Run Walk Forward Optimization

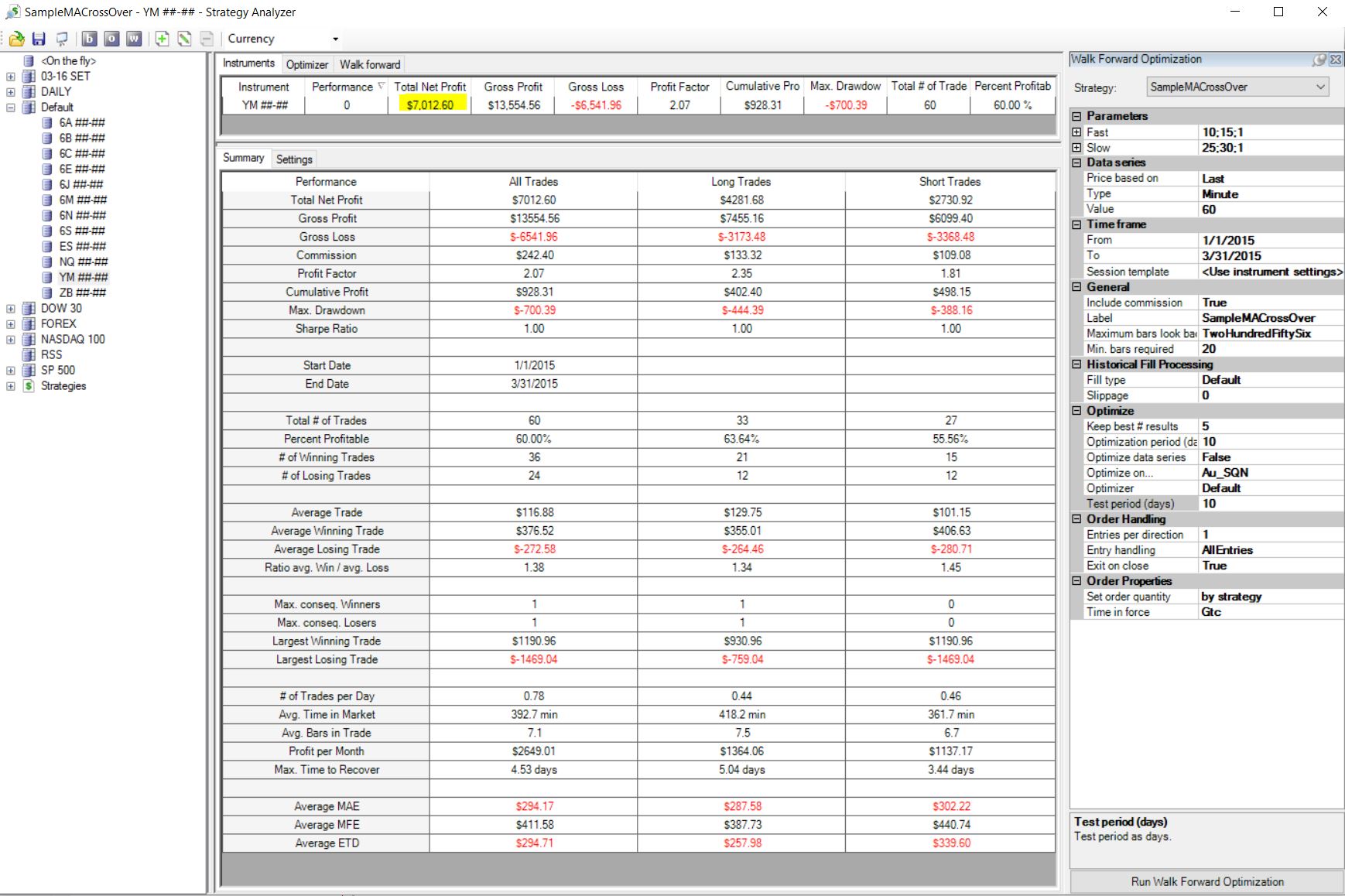1207,882
